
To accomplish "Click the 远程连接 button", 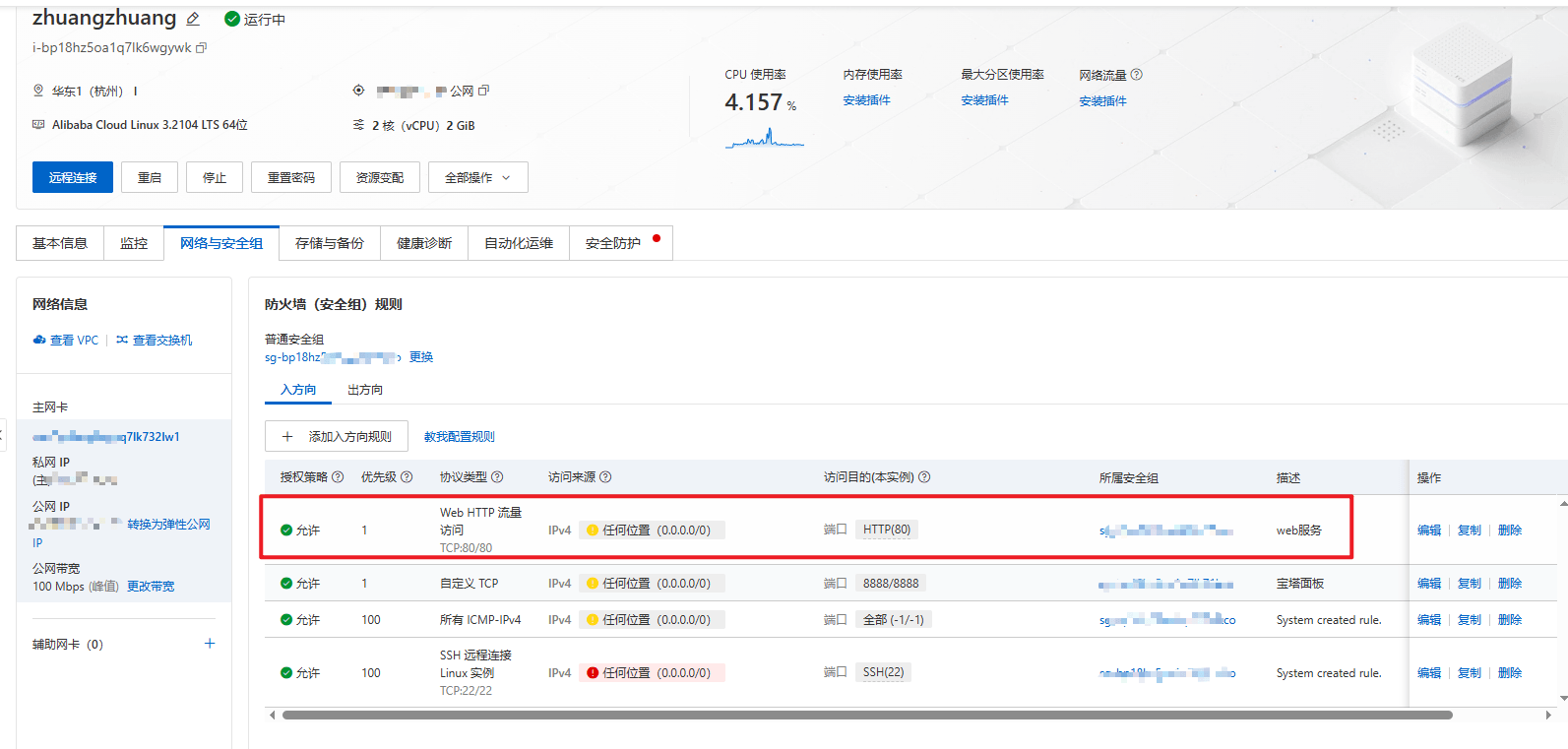I will 73,178.
